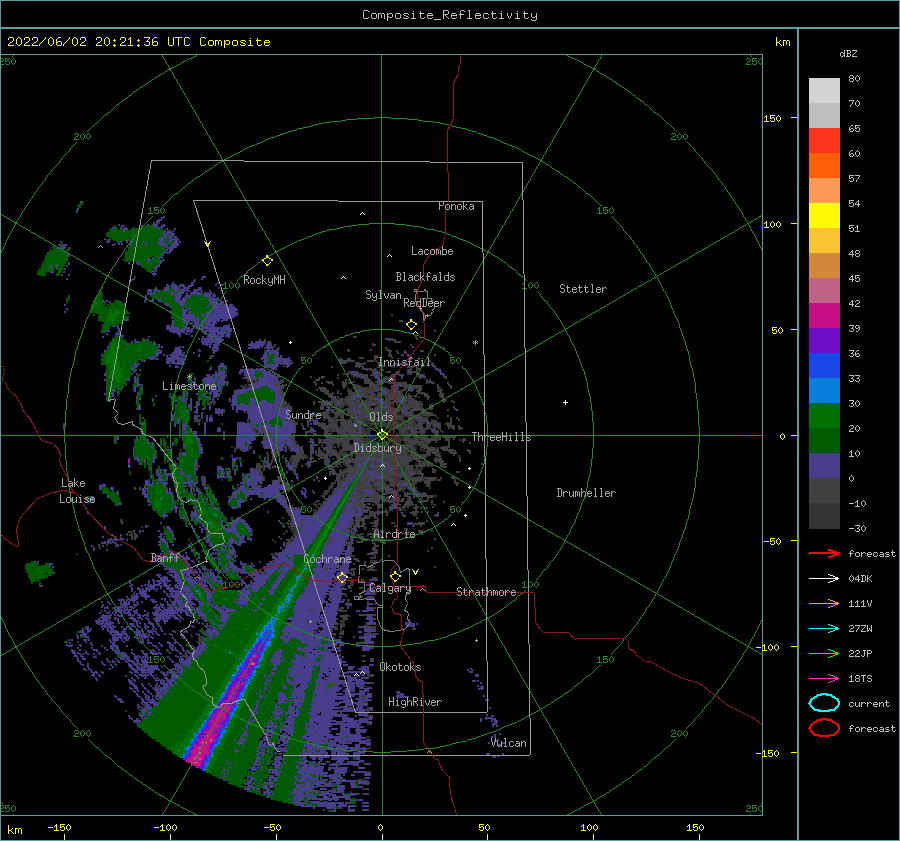This screenshot has height=841, width=900.
Task: Click the Blackfalds city label
Action: [x=425, y=277]
